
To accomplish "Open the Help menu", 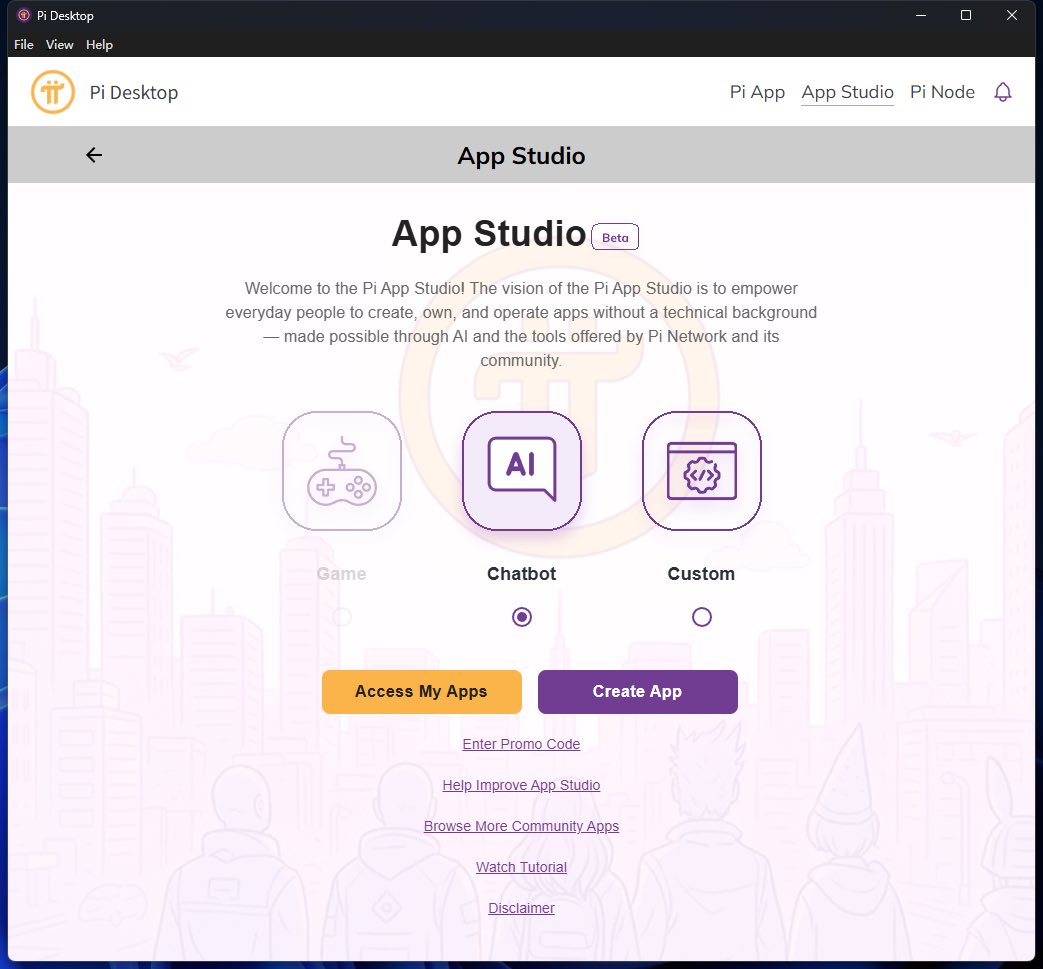I will point(99,45).
